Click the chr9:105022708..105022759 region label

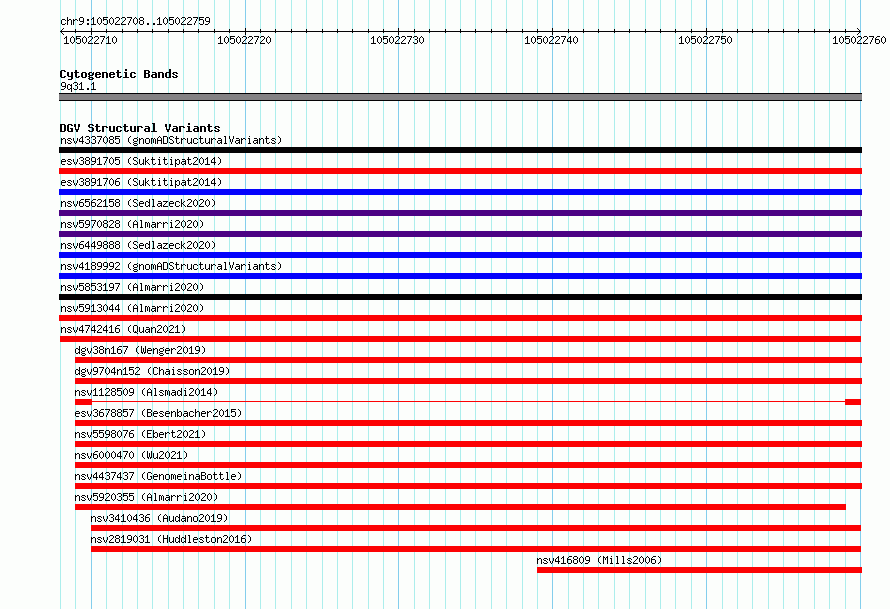coord(135,21)
